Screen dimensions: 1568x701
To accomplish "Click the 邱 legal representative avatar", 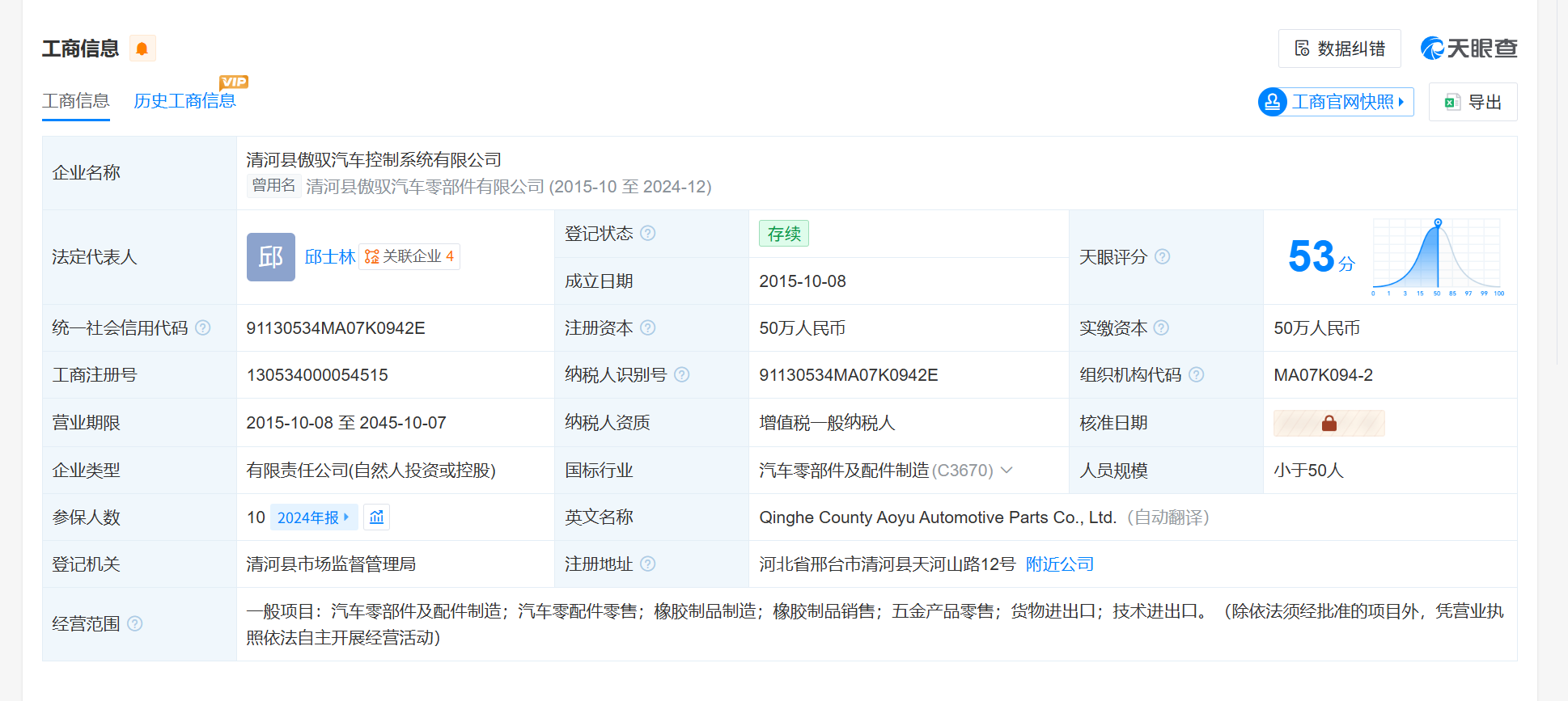I will (x=270, y=257).
